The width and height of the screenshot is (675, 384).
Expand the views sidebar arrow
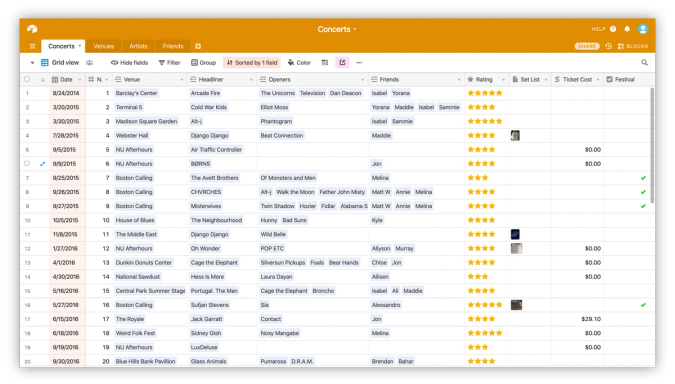tap(32, 62)
